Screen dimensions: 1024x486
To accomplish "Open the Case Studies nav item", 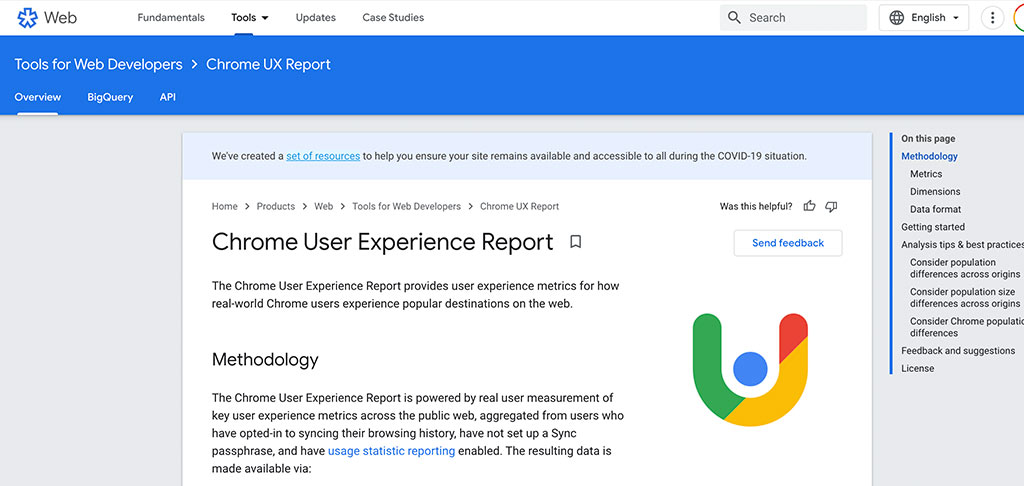I will (x=393, y=18).
